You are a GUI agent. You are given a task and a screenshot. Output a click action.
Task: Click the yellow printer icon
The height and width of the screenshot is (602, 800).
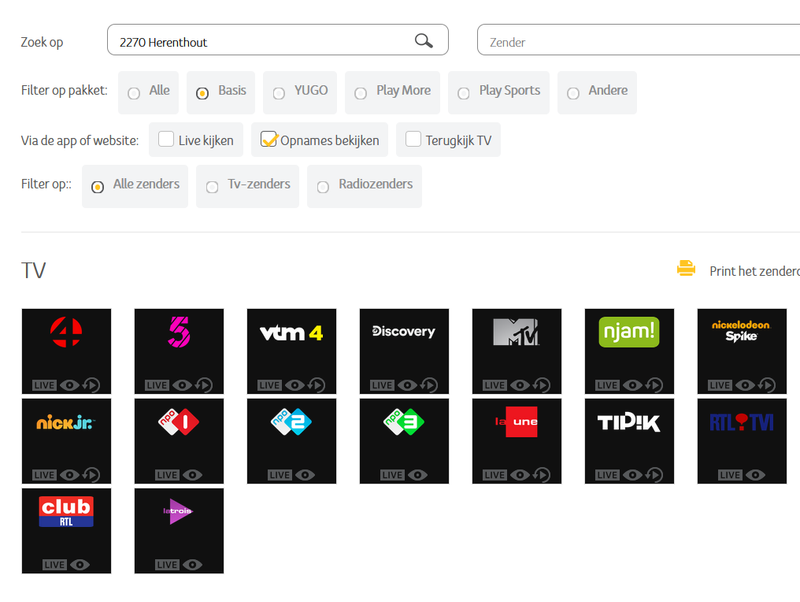[686, 268]
